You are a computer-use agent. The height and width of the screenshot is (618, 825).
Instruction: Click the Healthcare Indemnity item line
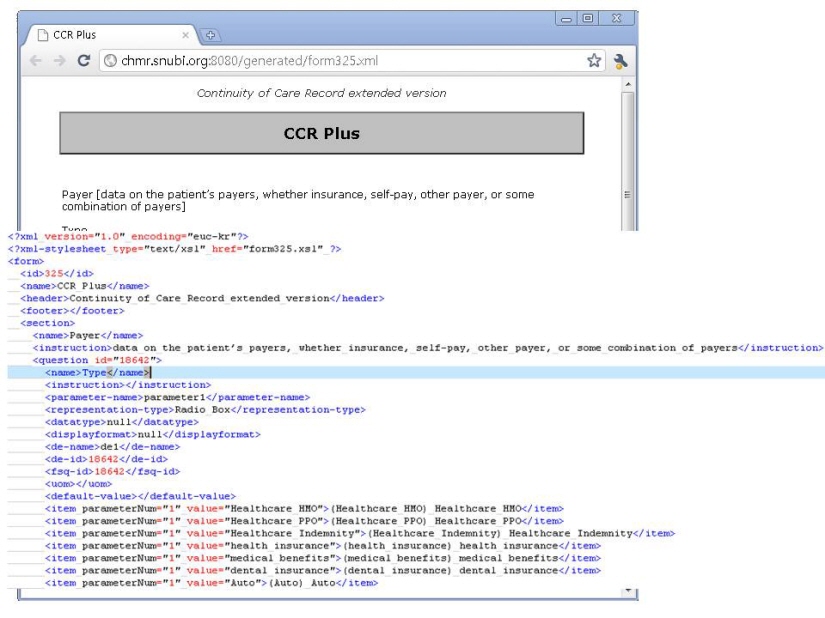(360, 533)
